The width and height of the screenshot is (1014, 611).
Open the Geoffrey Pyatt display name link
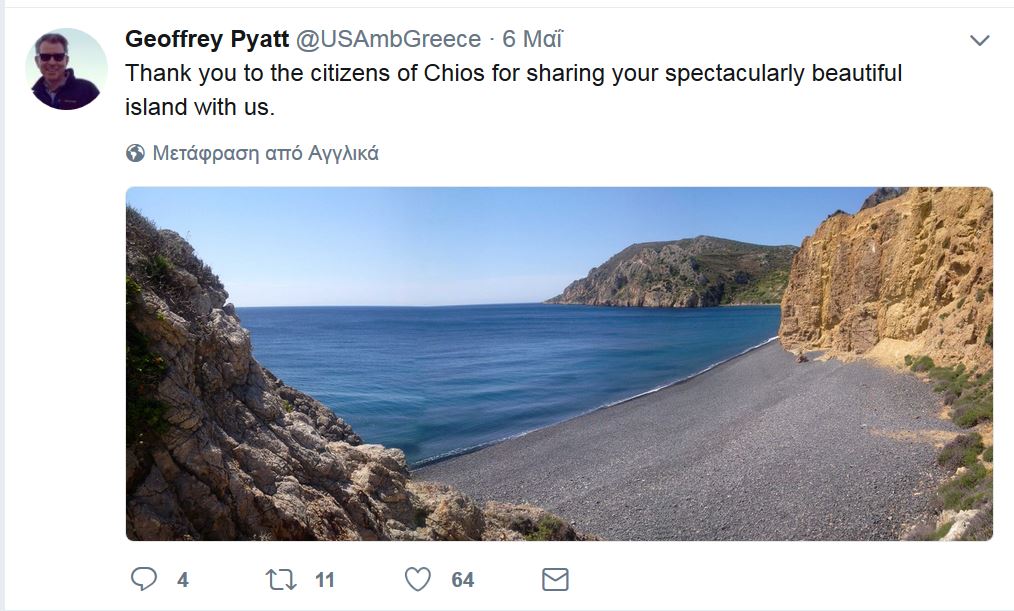[207, 39]
